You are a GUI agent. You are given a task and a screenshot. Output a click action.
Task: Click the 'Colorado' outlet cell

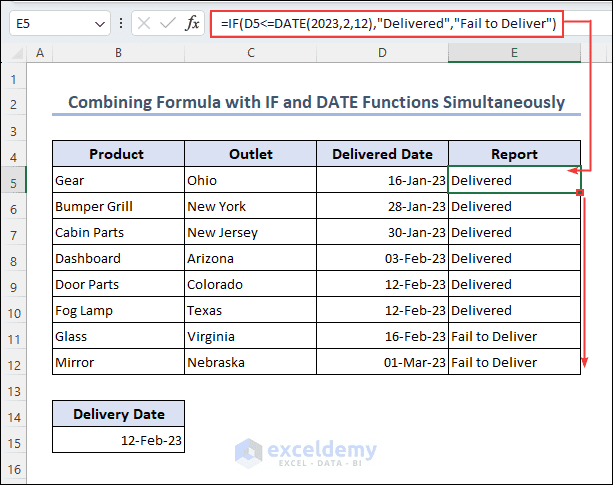pyautogui.click(x=251, y=284)
